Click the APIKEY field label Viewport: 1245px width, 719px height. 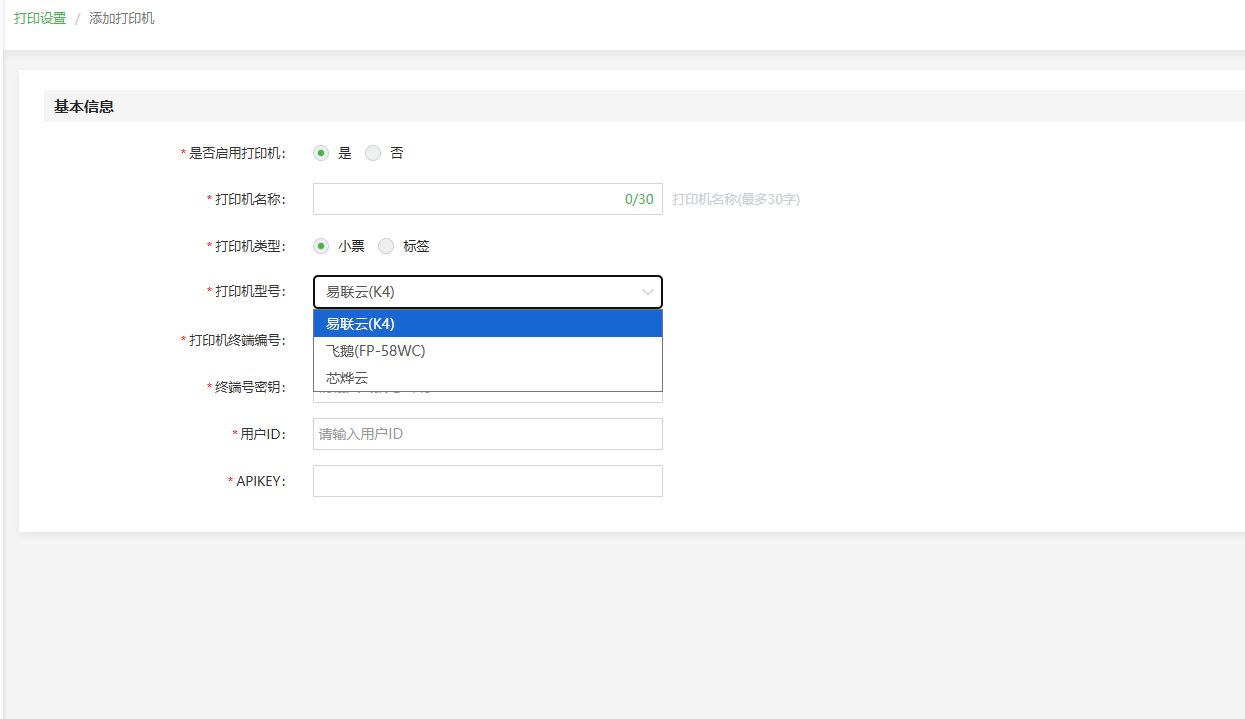[260, 481]
